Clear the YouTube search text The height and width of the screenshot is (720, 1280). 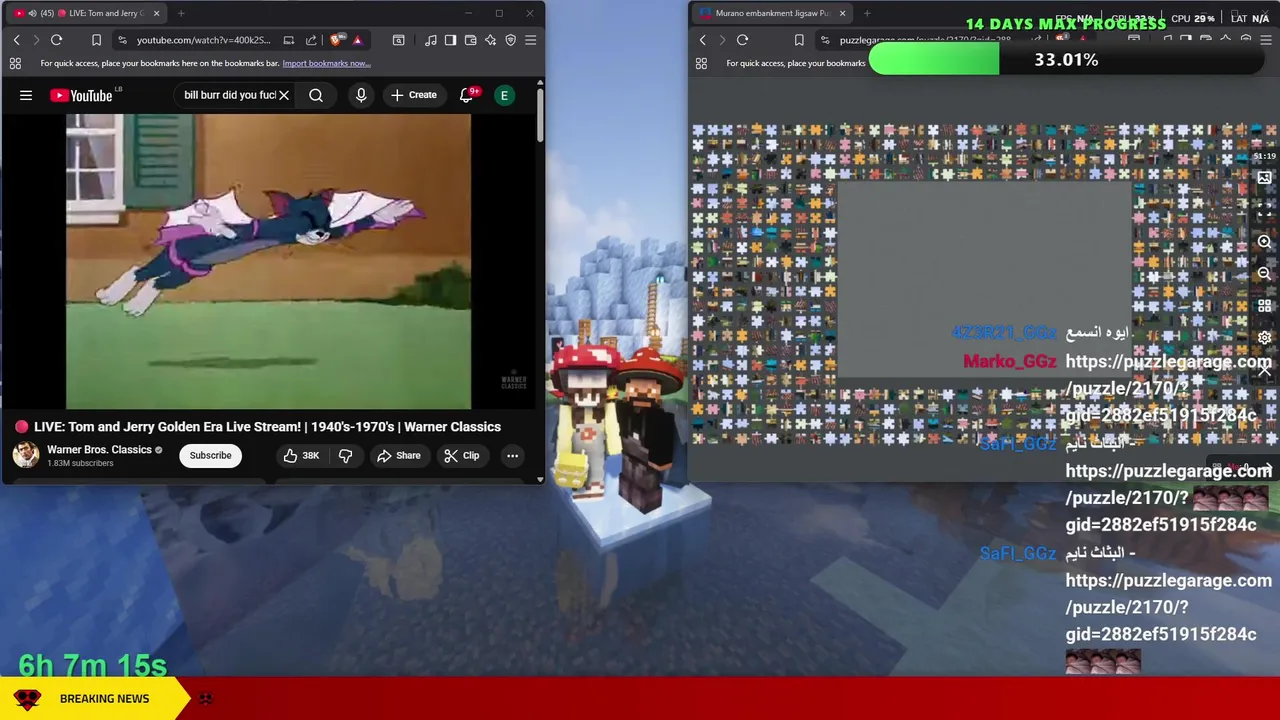284,95
